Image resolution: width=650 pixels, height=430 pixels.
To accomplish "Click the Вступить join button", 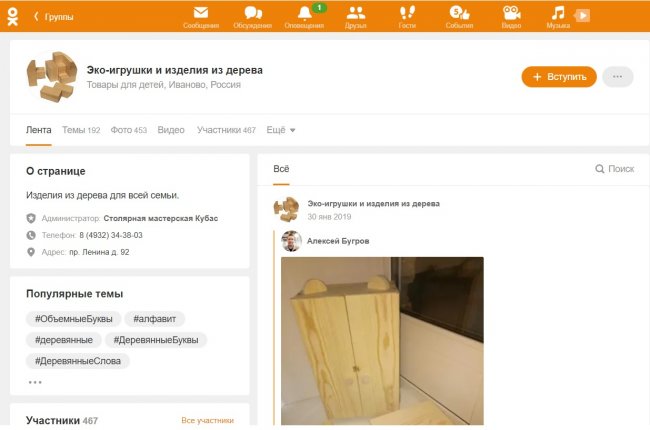I will click(x=559, y=77).
